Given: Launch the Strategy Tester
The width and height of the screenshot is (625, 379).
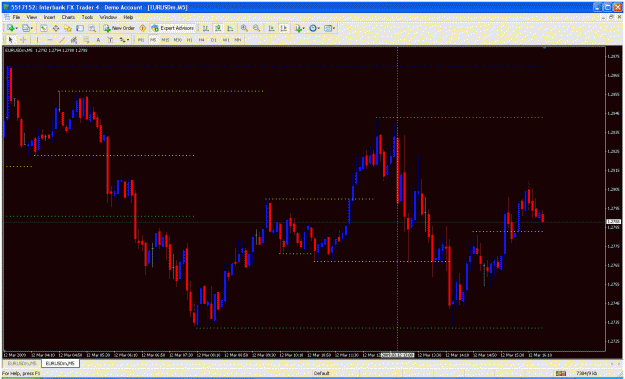Looking at the screenshot, I should pos(92,28).
